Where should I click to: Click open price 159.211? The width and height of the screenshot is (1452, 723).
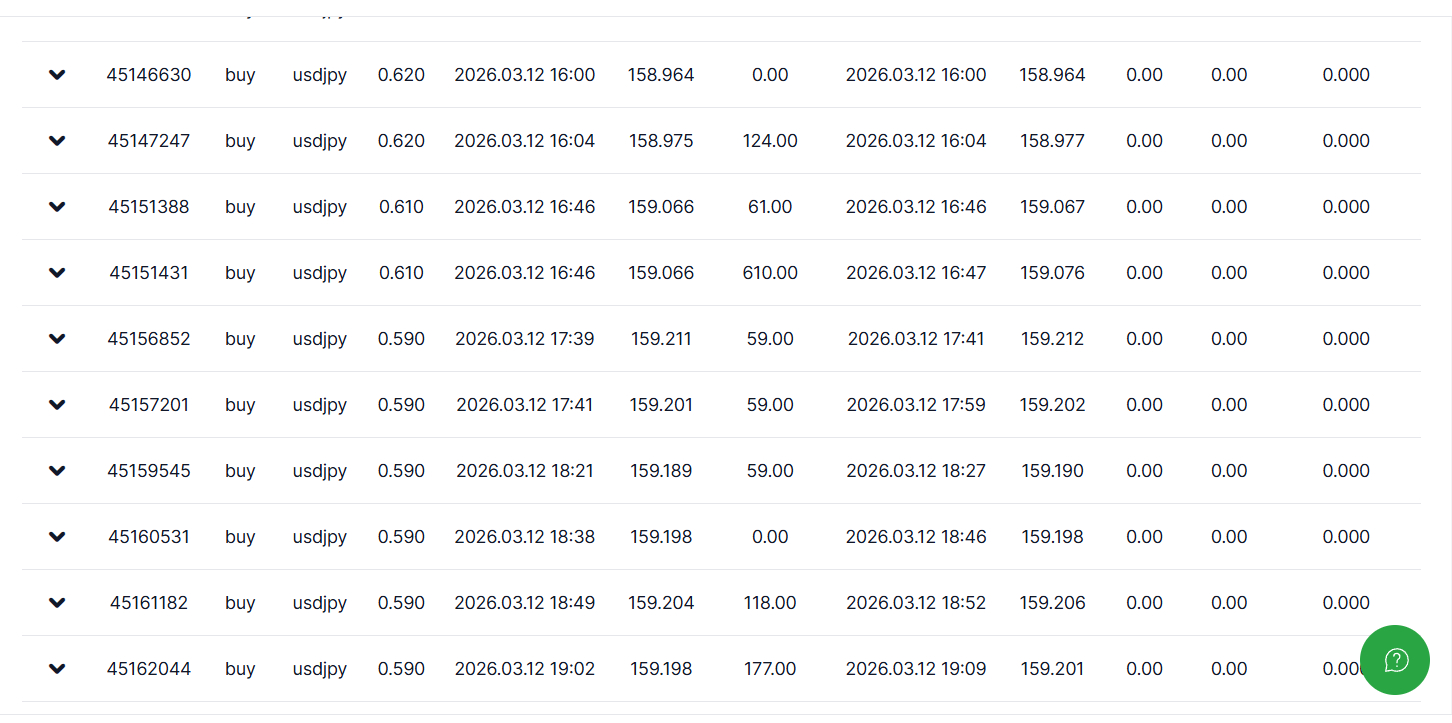(661, 339)
